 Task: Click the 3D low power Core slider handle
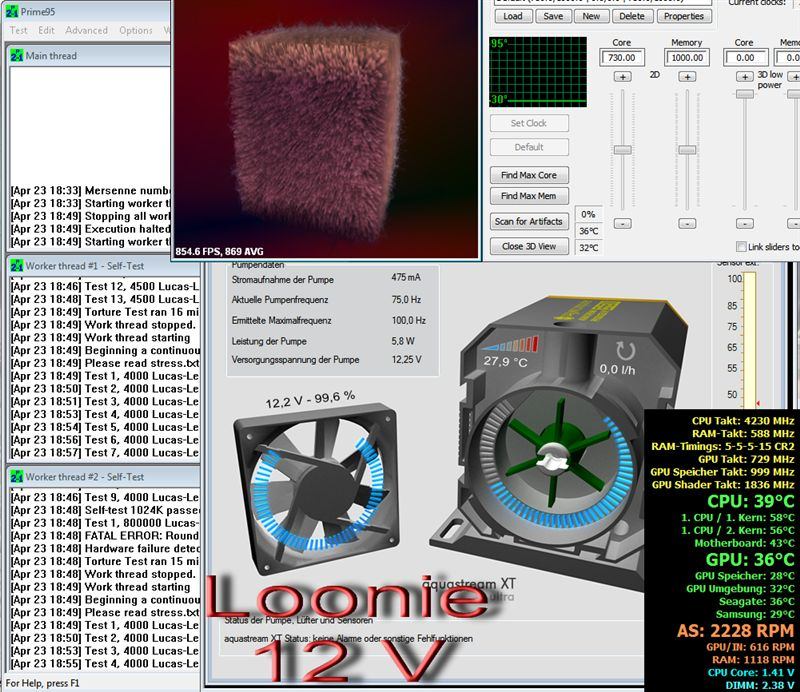745,94
